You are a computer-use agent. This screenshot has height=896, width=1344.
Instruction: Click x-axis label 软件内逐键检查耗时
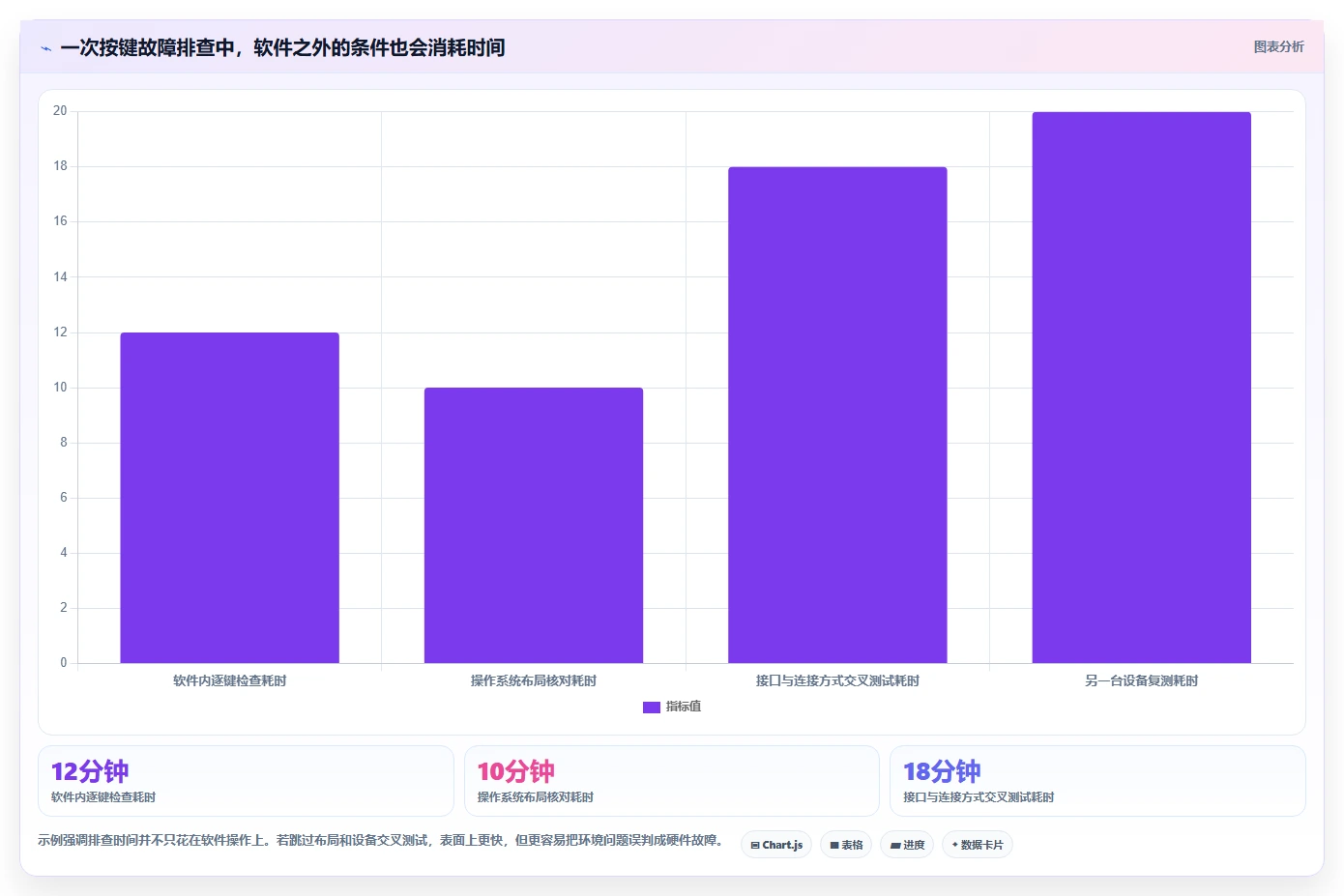[229, 681]
